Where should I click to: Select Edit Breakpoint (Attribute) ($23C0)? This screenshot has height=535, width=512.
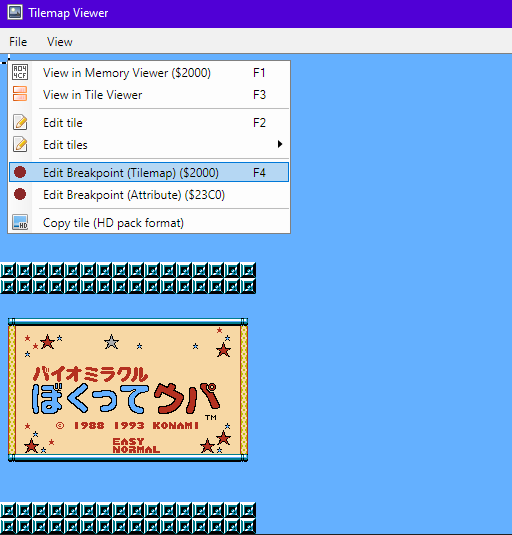tap(149, 195)
